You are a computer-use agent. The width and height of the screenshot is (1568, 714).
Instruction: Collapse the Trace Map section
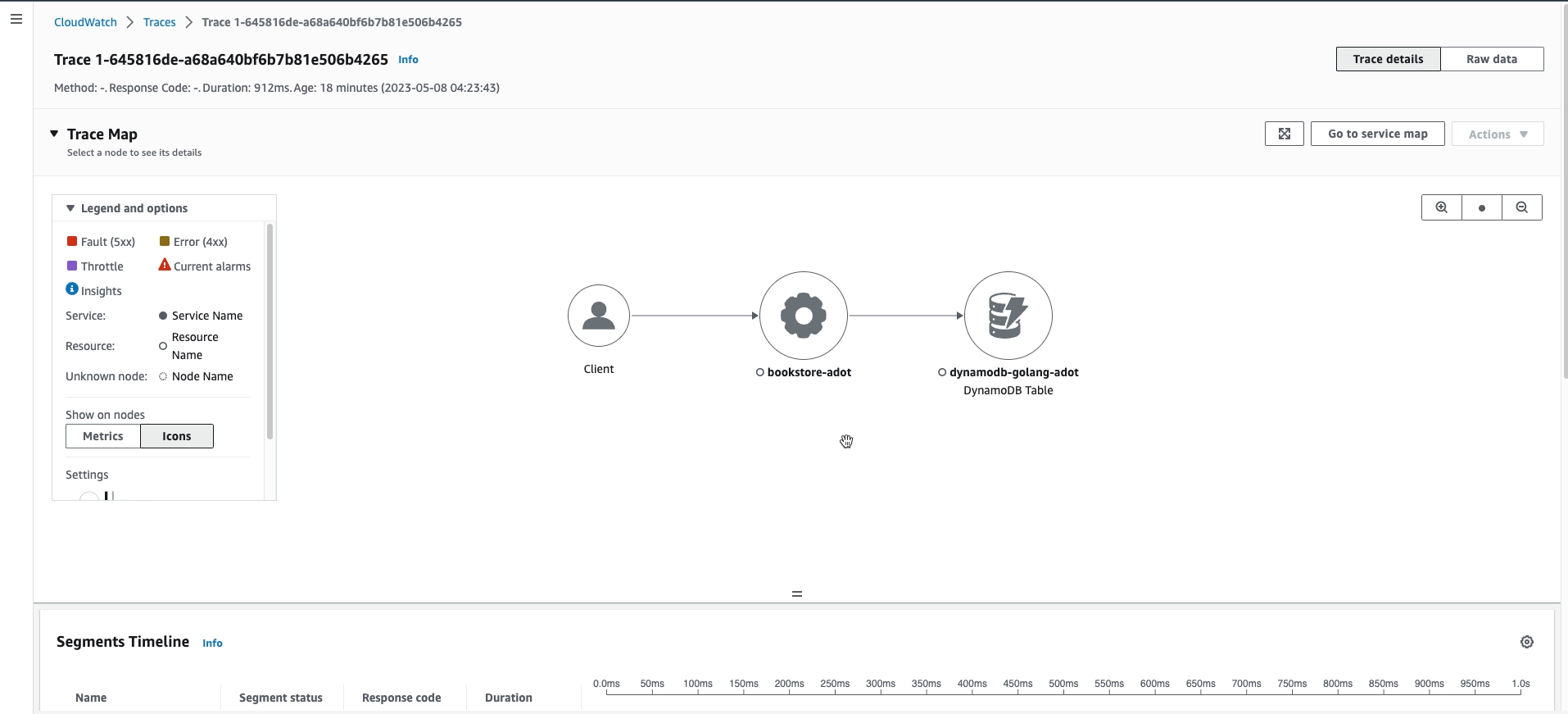coord(54,134)
